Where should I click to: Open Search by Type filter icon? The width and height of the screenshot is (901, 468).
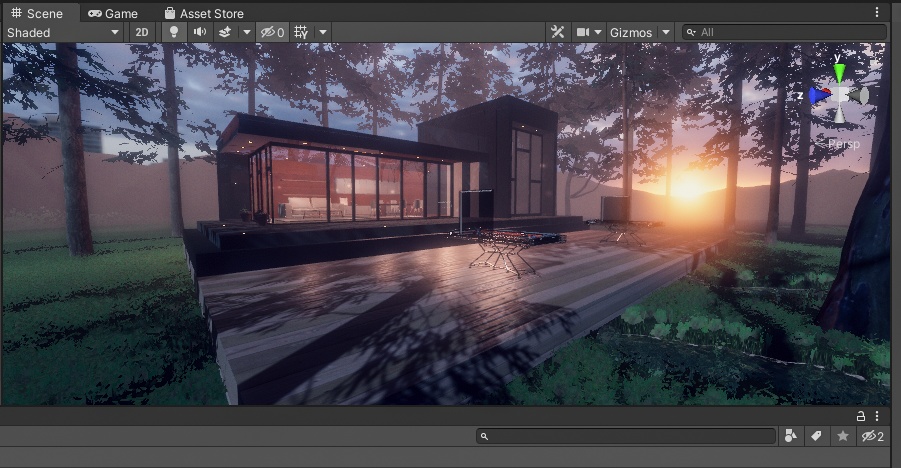tap(791, 436)
